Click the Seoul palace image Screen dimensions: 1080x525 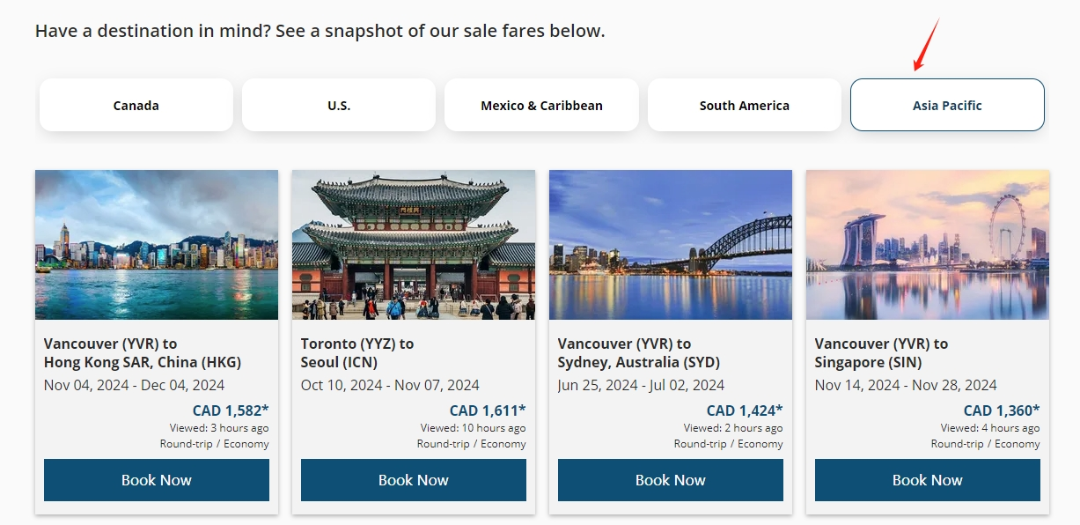tap(413, 245)
